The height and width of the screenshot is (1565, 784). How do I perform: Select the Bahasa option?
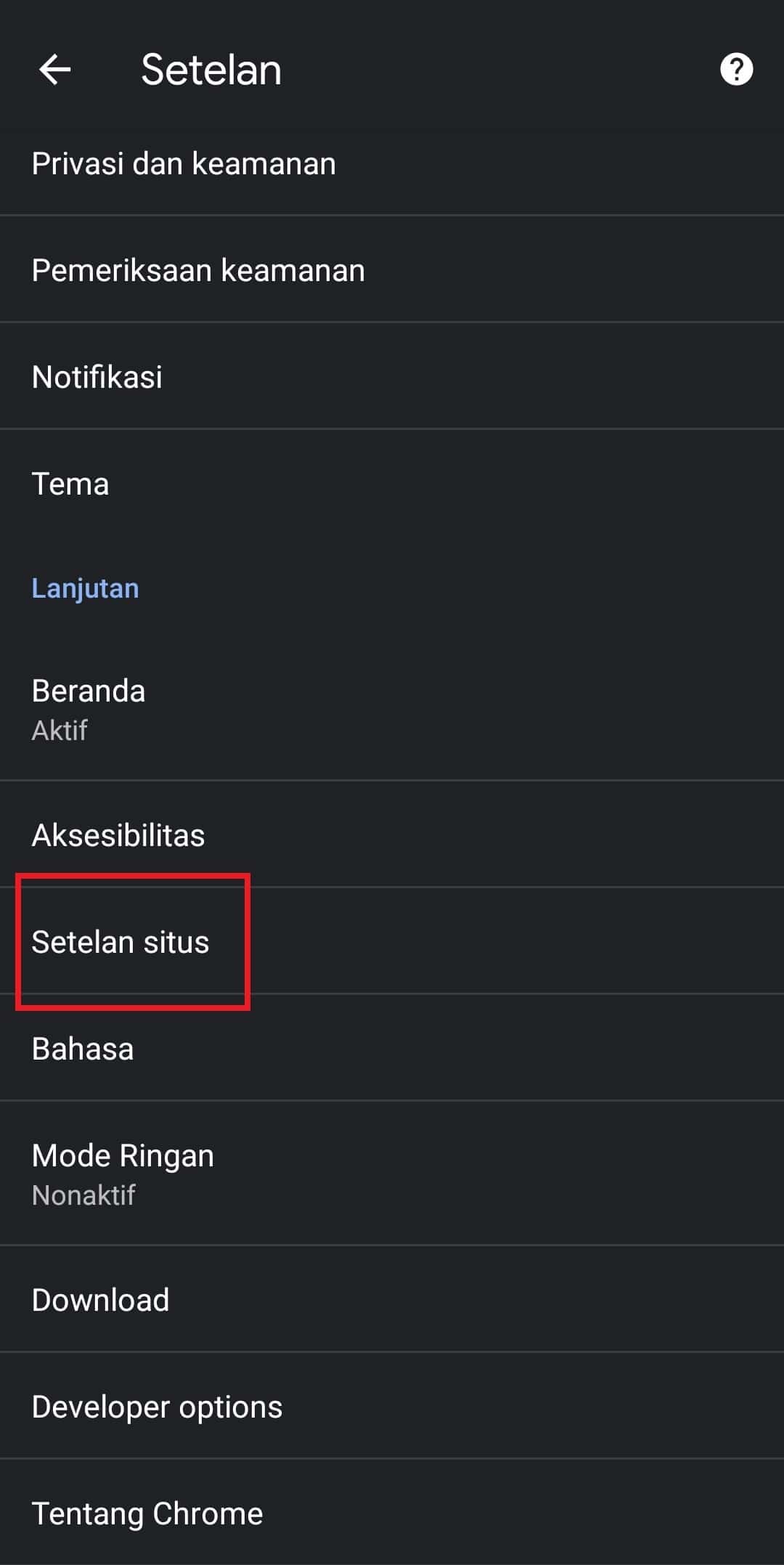(83, 1049)
